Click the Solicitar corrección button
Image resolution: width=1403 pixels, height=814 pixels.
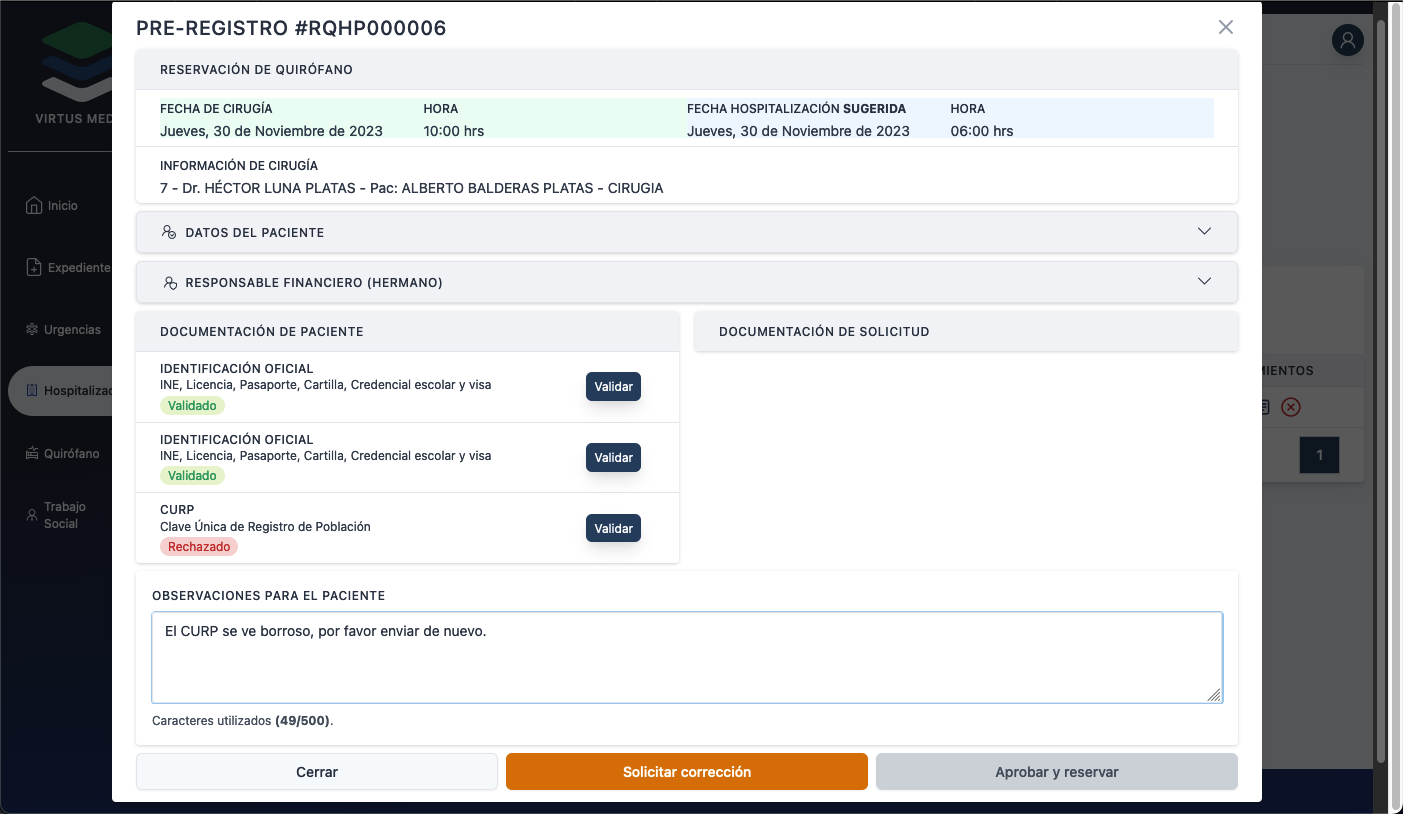[686, 772]
